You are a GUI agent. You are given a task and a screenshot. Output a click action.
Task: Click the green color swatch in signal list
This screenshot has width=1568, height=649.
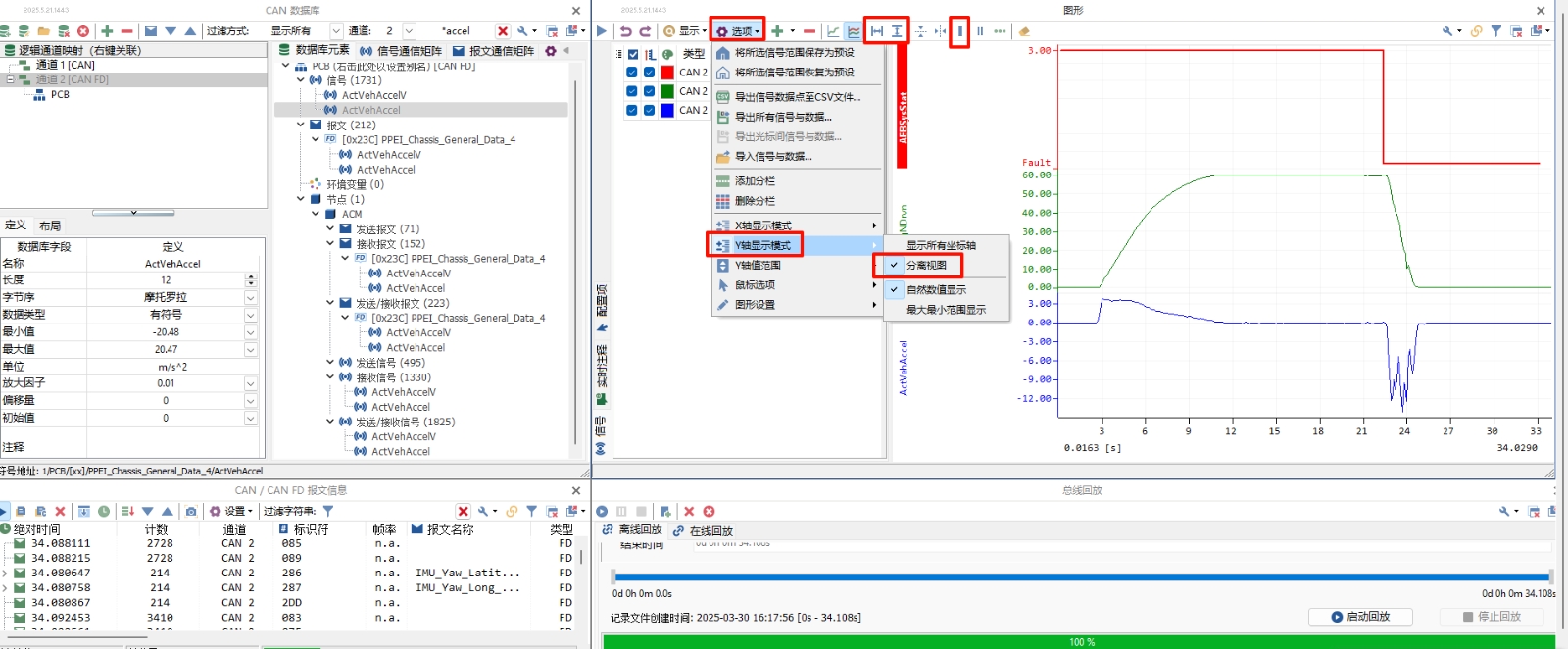click(667, 92)
